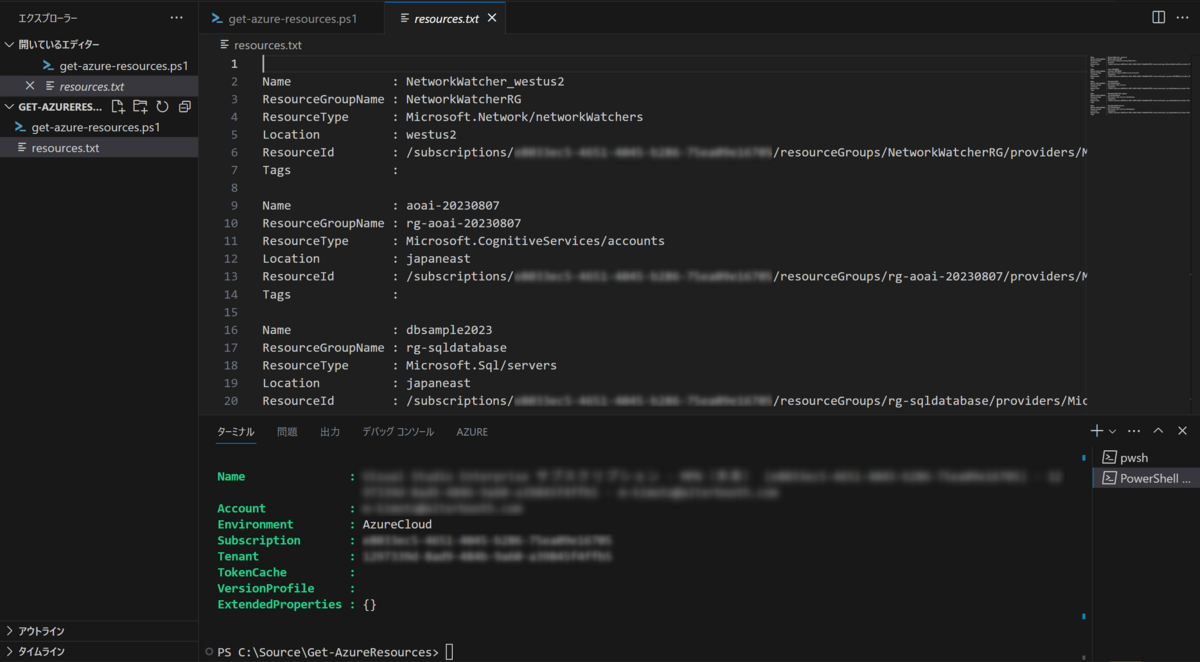Click NetworkWatcherRG value on line 3
The width and height of the screenshot is (1200, 662).
[463, 99]
